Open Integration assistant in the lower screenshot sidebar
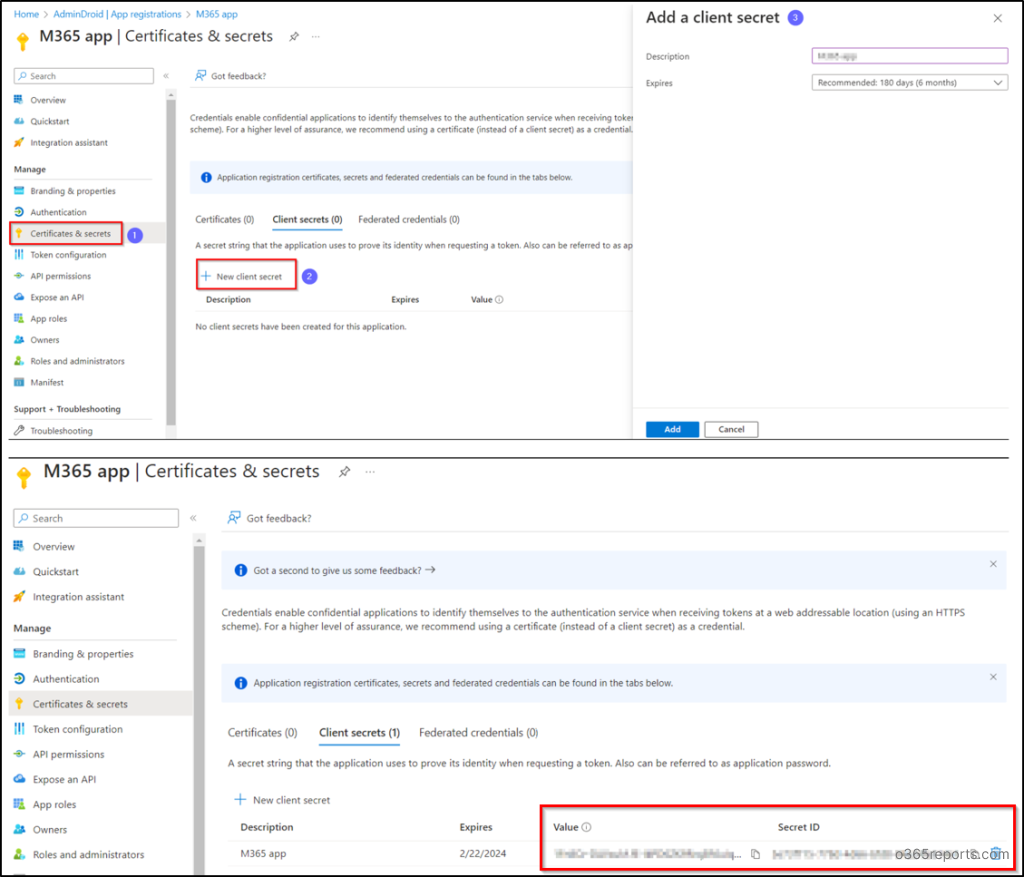 pos(69,596)
